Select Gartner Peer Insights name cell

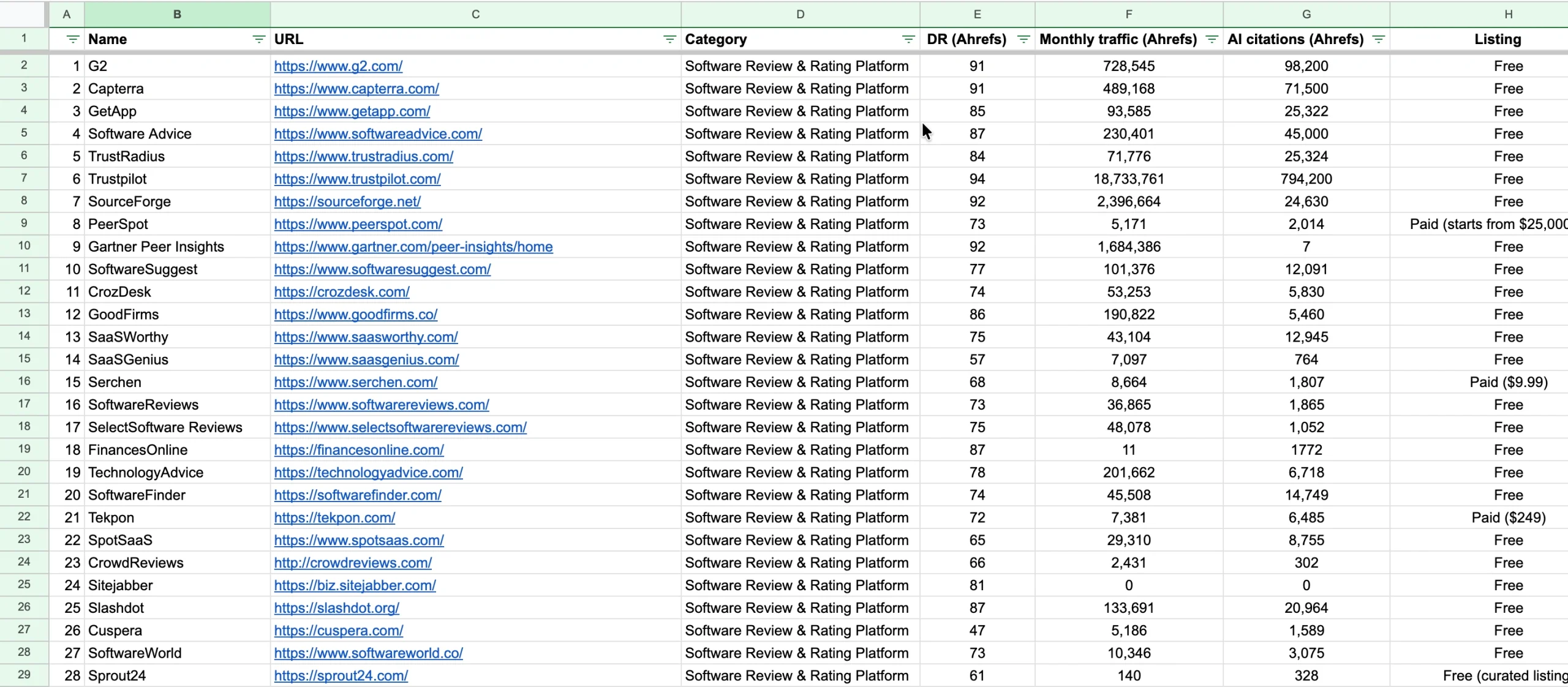click(177, 247)
